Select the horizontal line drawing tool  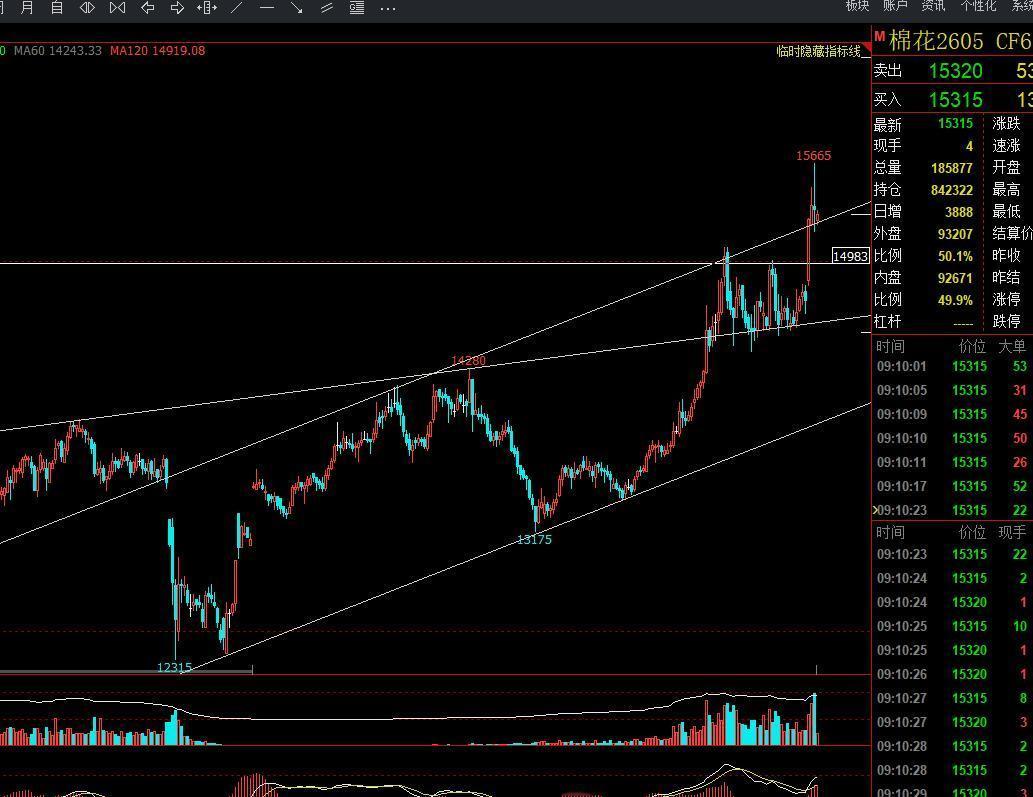tap(267, 8)
